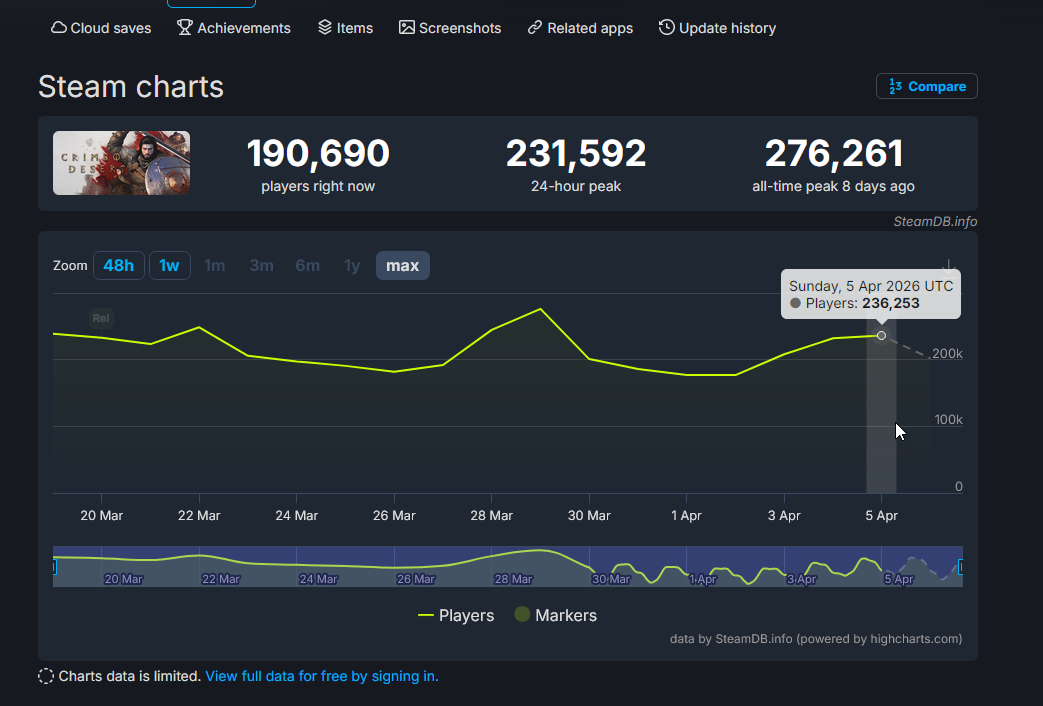Open the Achievements tab
Viewport: 1043px width, 706px height.
233,28
